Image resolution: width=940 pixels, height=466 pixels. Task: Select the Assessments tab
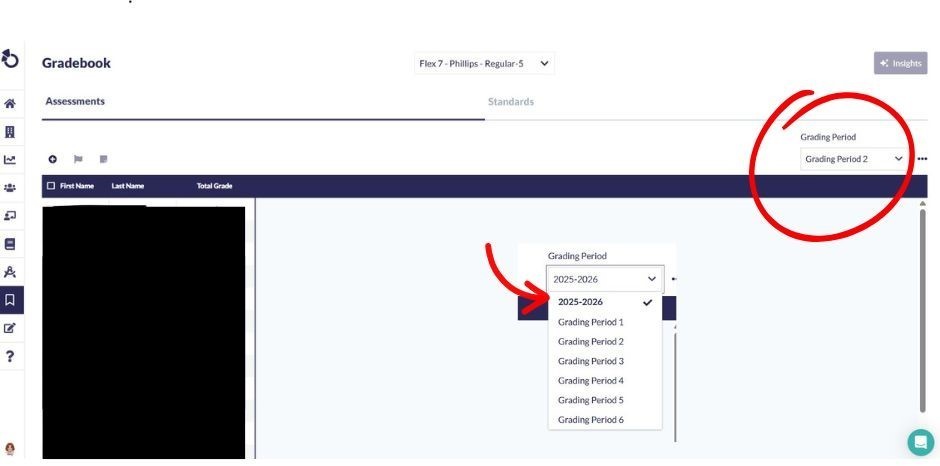click(75, 102)
